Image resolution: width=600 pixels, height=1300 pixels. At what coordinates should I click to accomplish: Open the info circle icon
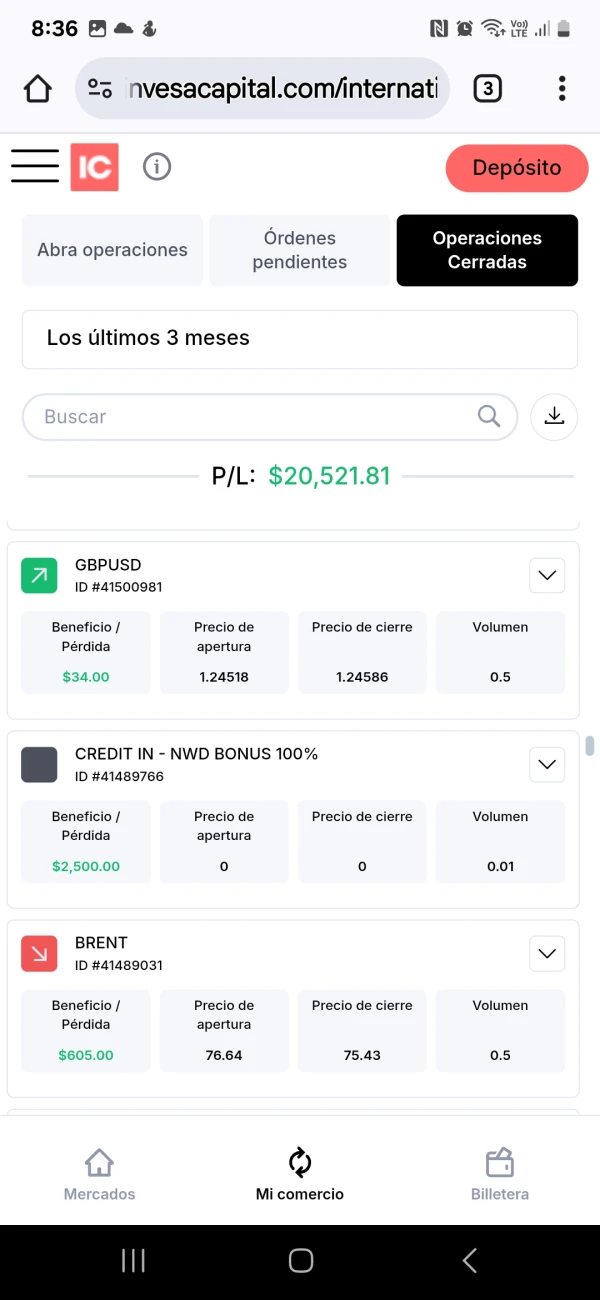pyautogui.click(x=157, y=167)
